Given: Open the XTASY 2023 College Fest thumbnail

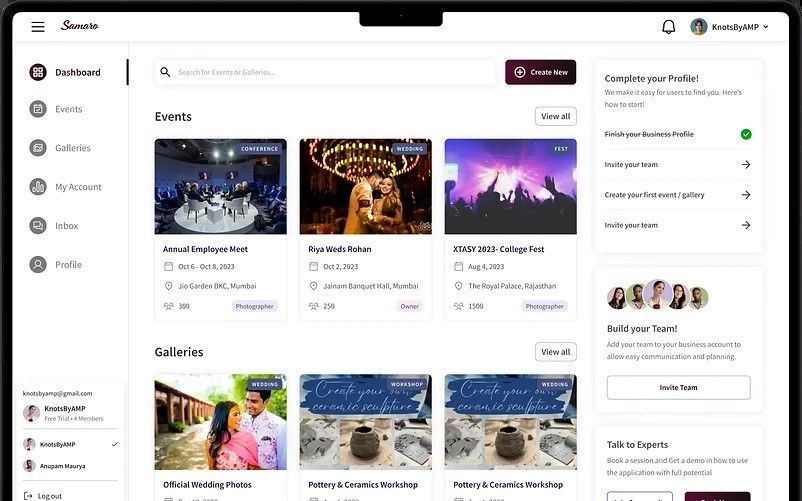Looking at the screenshot, I should [510, 187].
